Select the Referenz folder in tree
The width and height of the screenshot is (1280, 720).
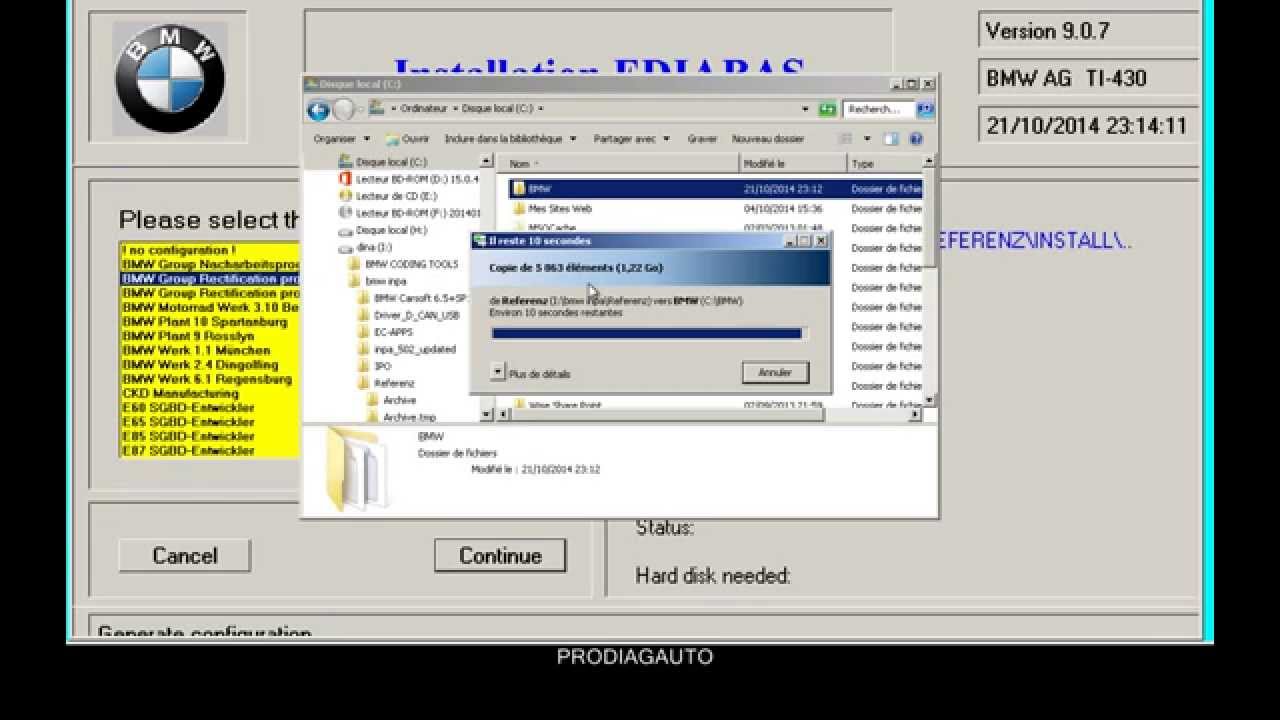[x=386, y=383]
